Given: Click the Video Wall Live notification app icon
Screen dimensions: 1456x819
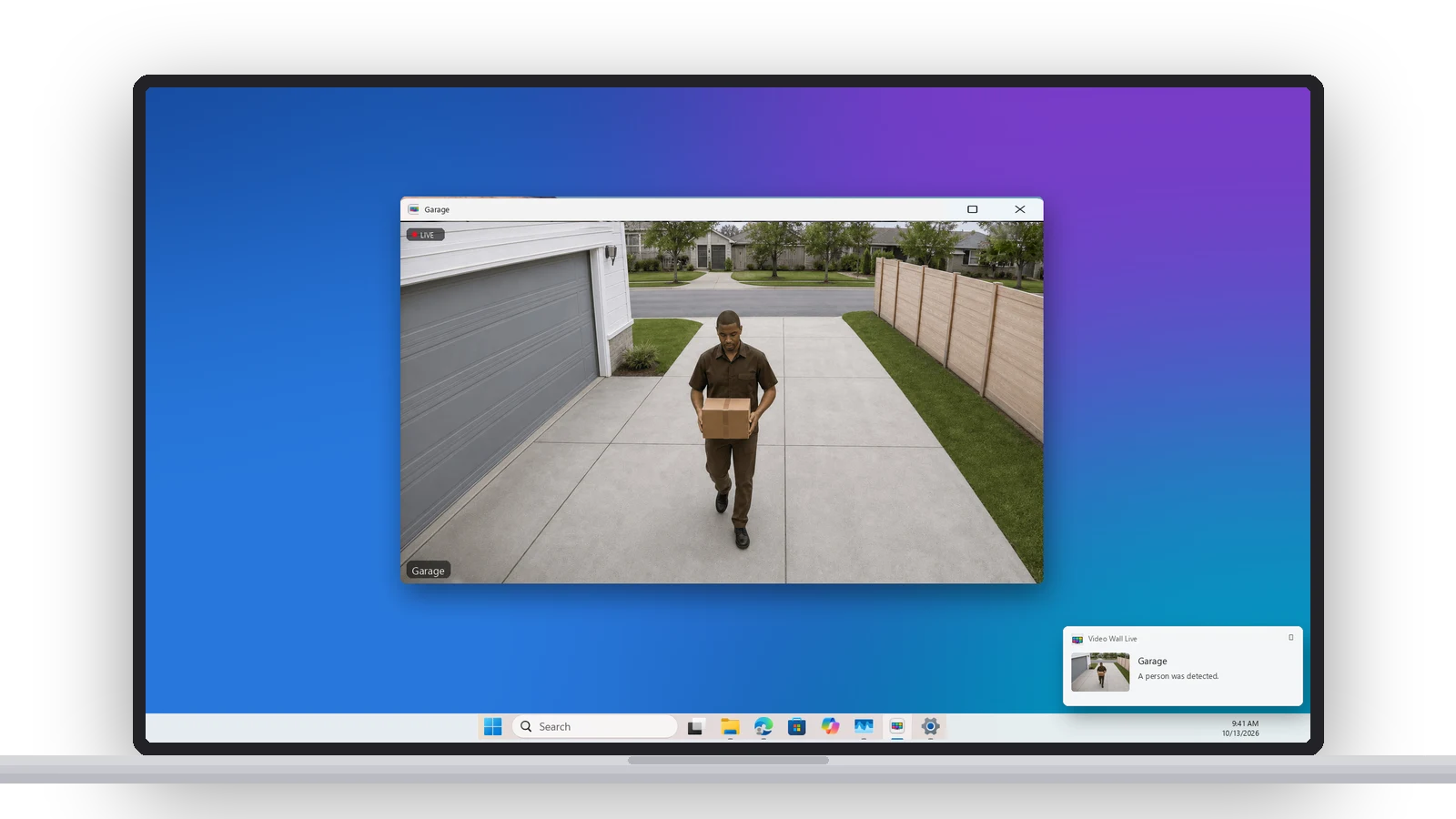Looking at the screenshot, I should click(1077, 639).
